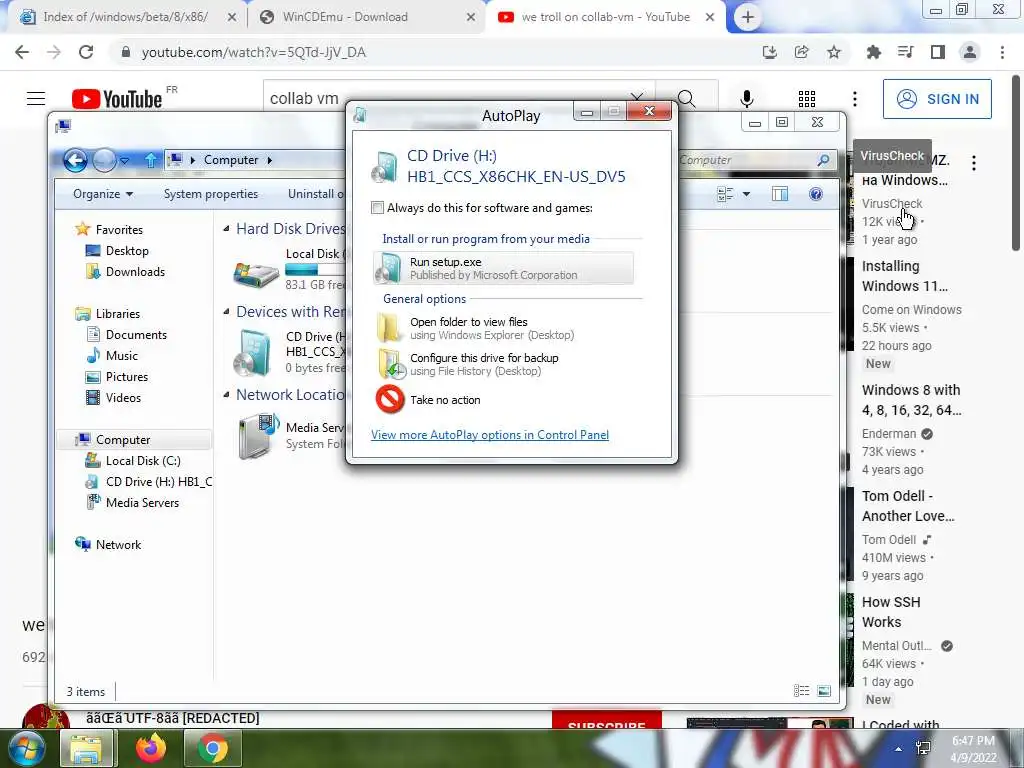1024x768 pixels.
Task: Open Chrome side panel icon
Action: tap(938, 52)
